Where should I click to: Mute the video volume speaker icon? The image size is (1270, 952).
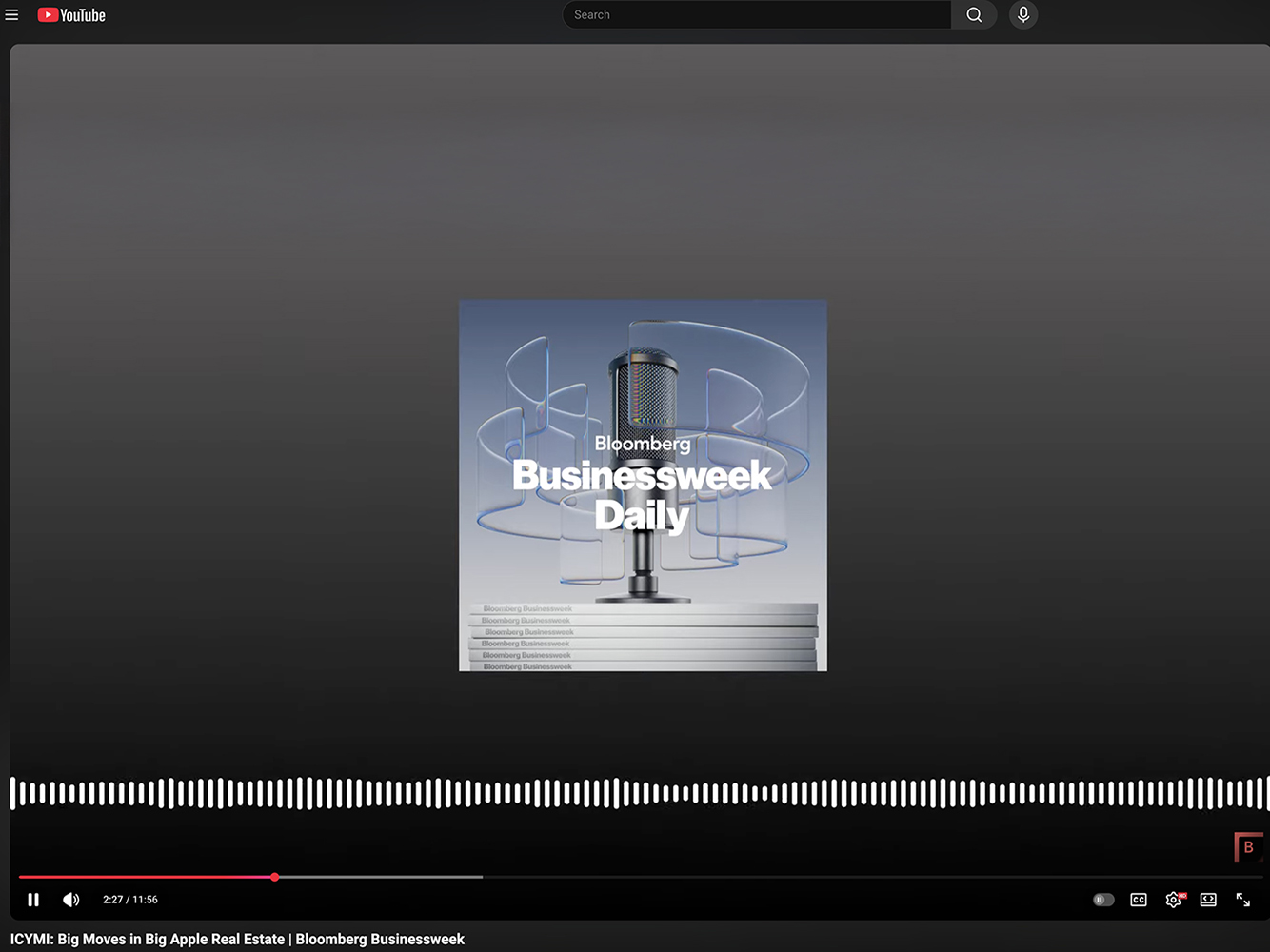[71, 900]
